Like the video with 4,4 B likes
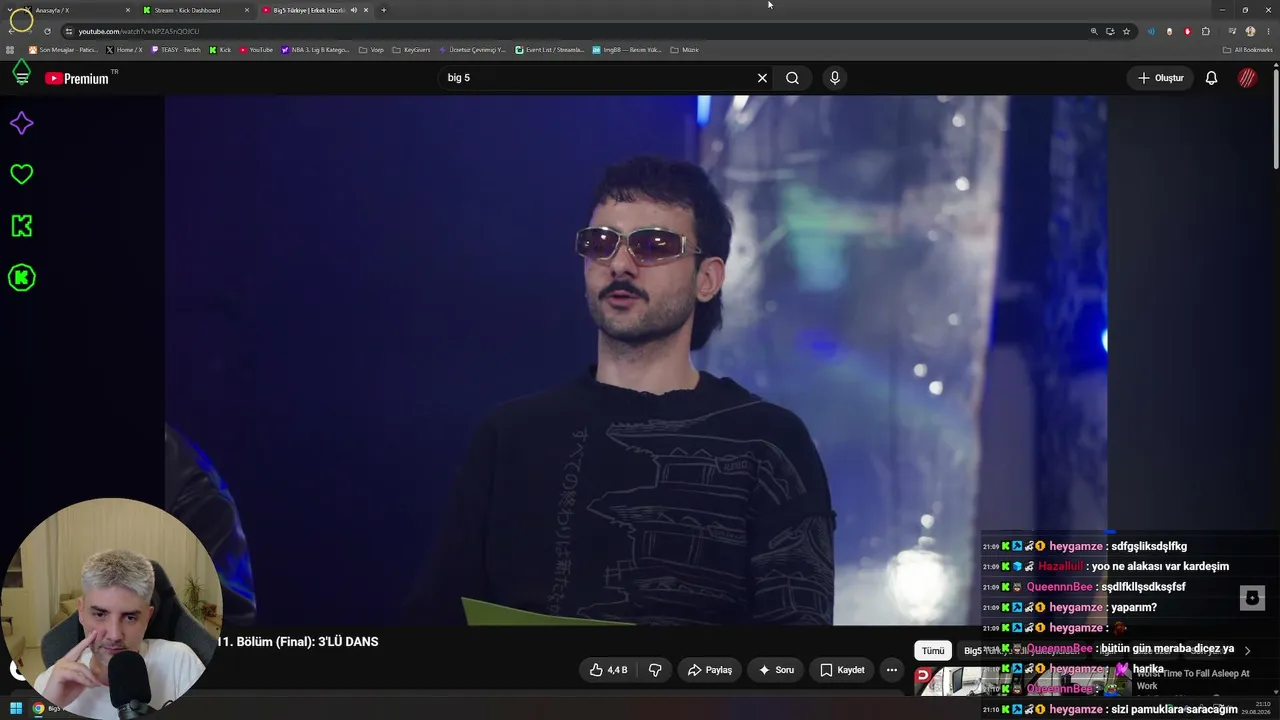Screen dimensions: 1280x720 point(608,670)
